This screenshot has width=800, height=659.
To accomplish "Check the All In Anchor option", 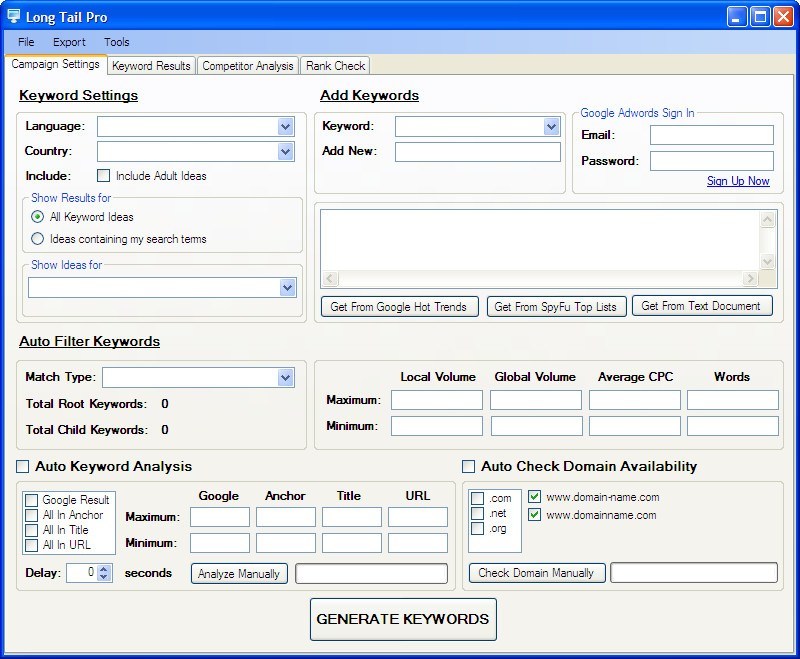I will pos(32,515).
